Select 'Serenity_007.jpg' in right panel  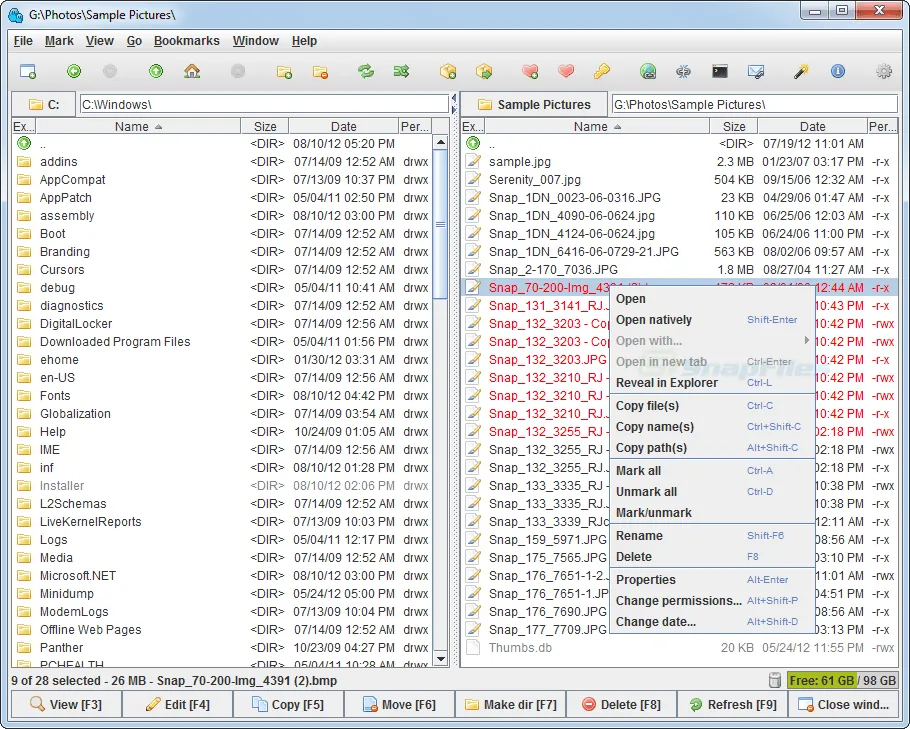pos(679,179)
